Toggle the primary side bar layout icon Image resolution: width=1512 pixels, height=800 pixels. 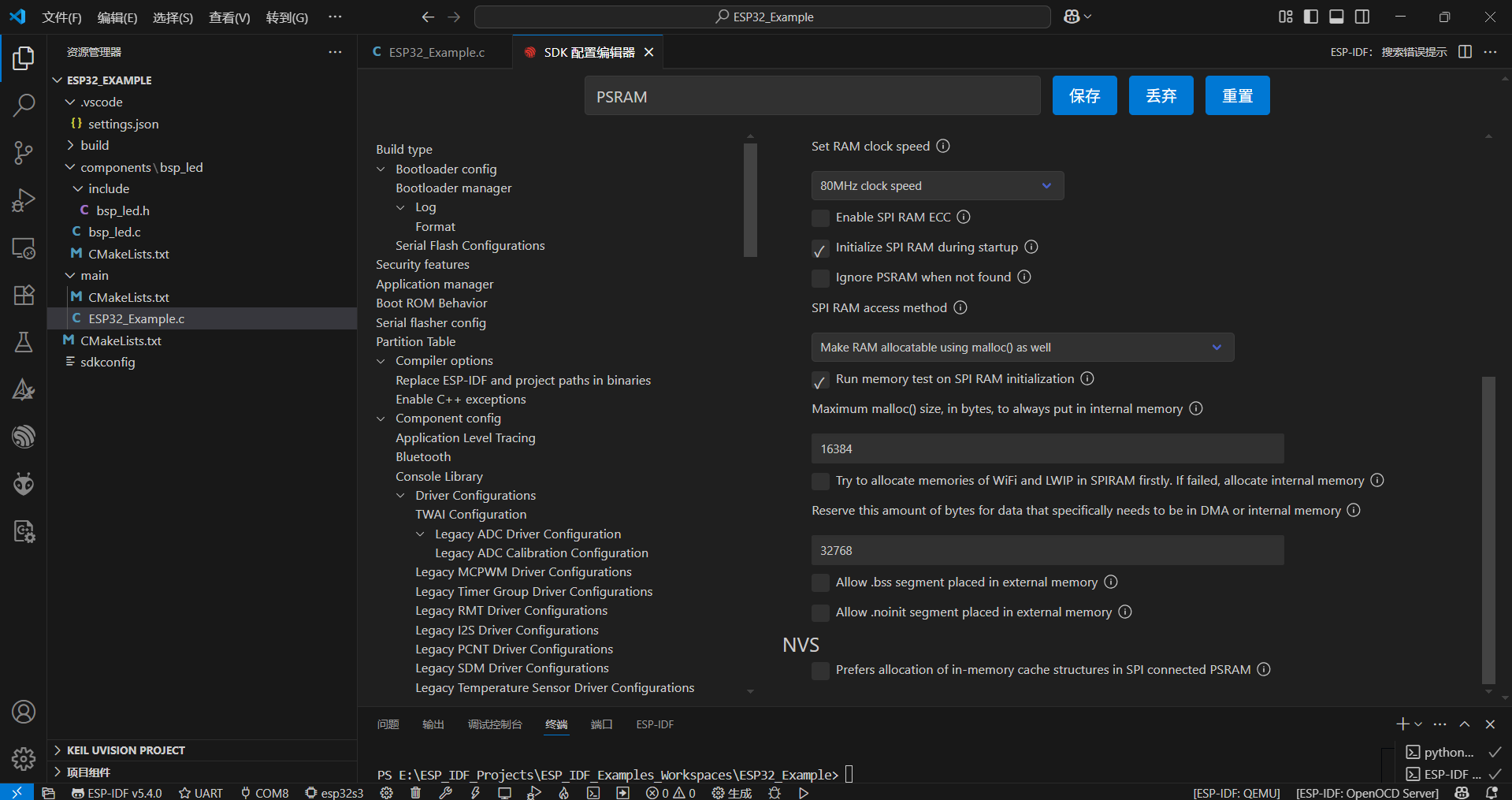[1311, 17]
